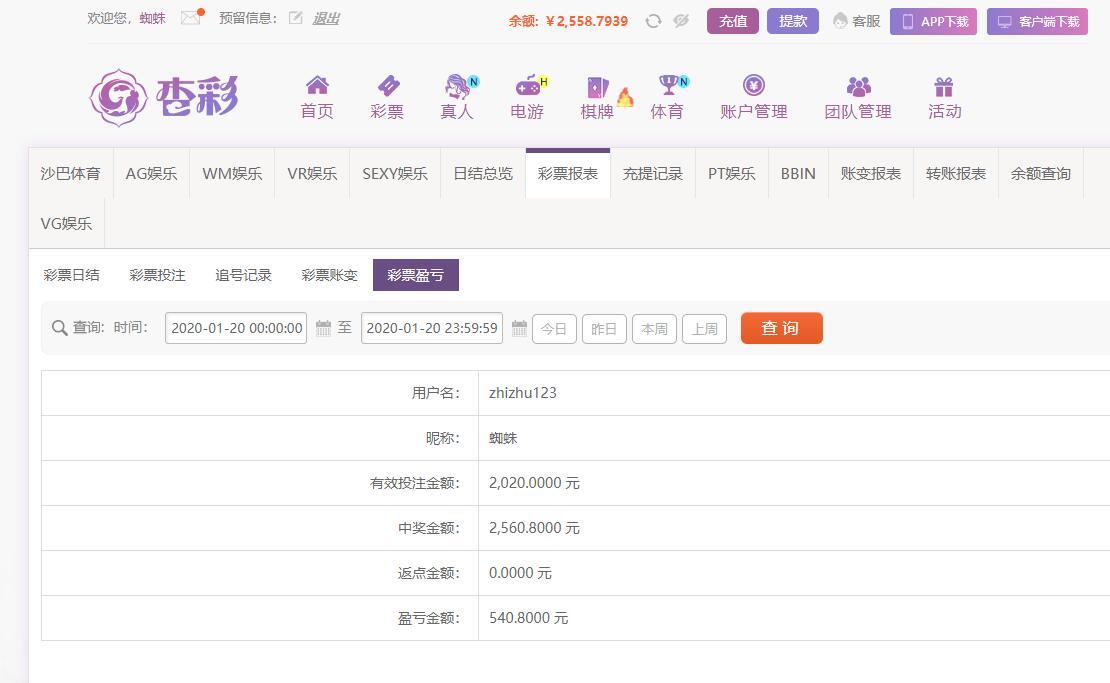Click the start time input field
This screenshot has height=683, width=1110.
pos(237,328)
